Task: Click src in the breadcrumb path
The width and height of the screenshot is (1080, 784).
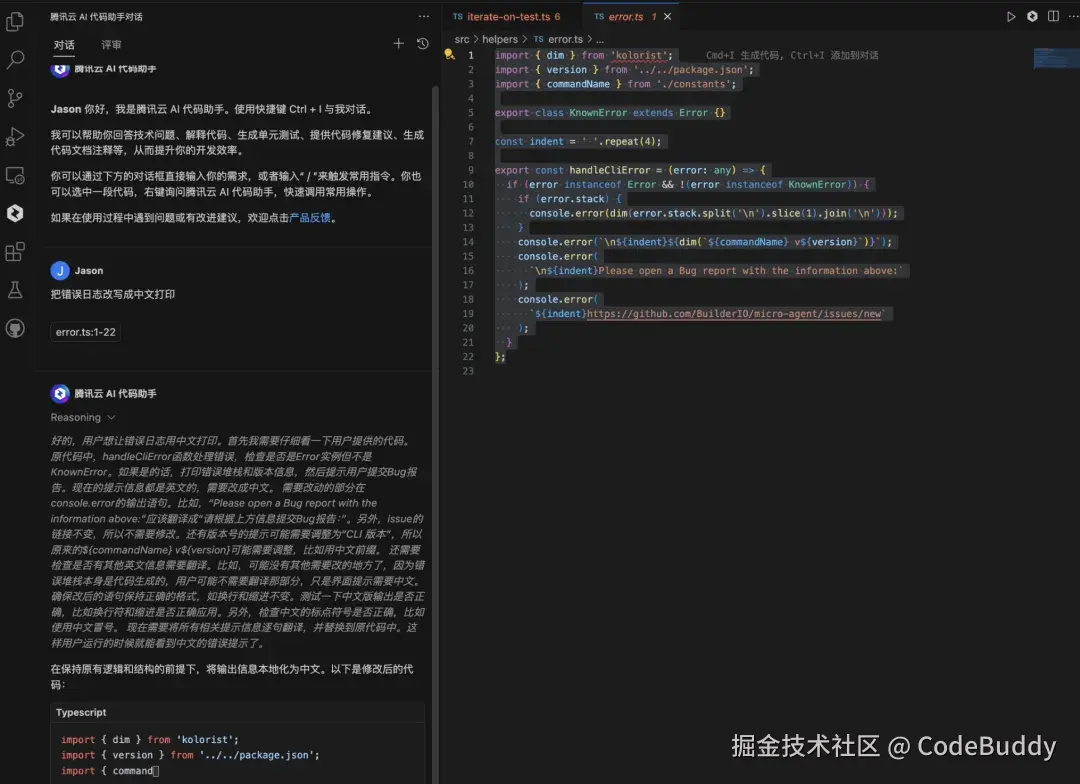Action: click(x=461, y=39)
